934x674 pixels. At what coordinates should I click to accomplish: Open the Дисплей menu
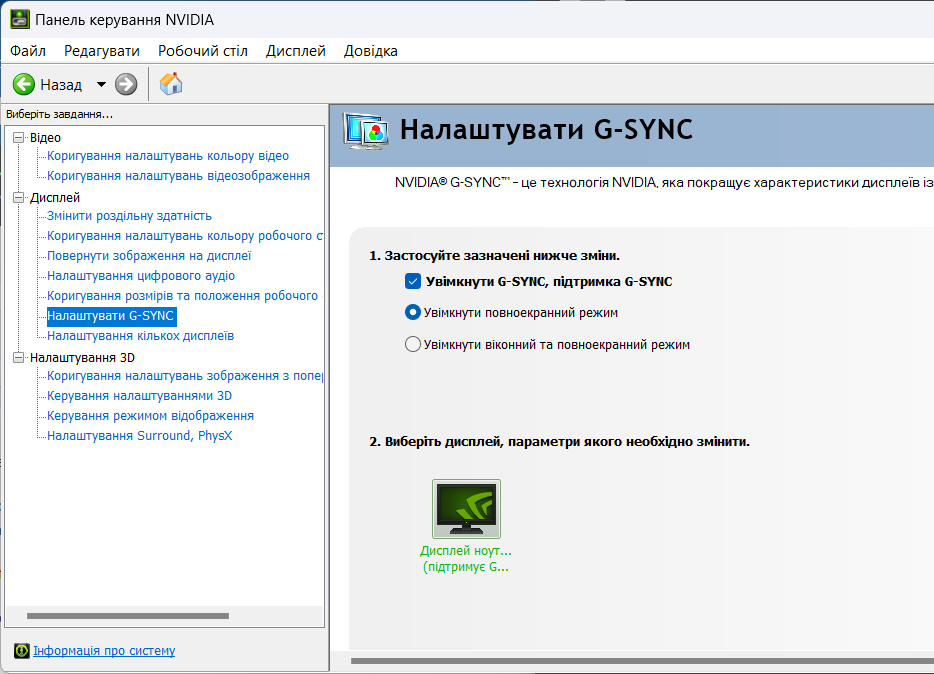[295, 51]
